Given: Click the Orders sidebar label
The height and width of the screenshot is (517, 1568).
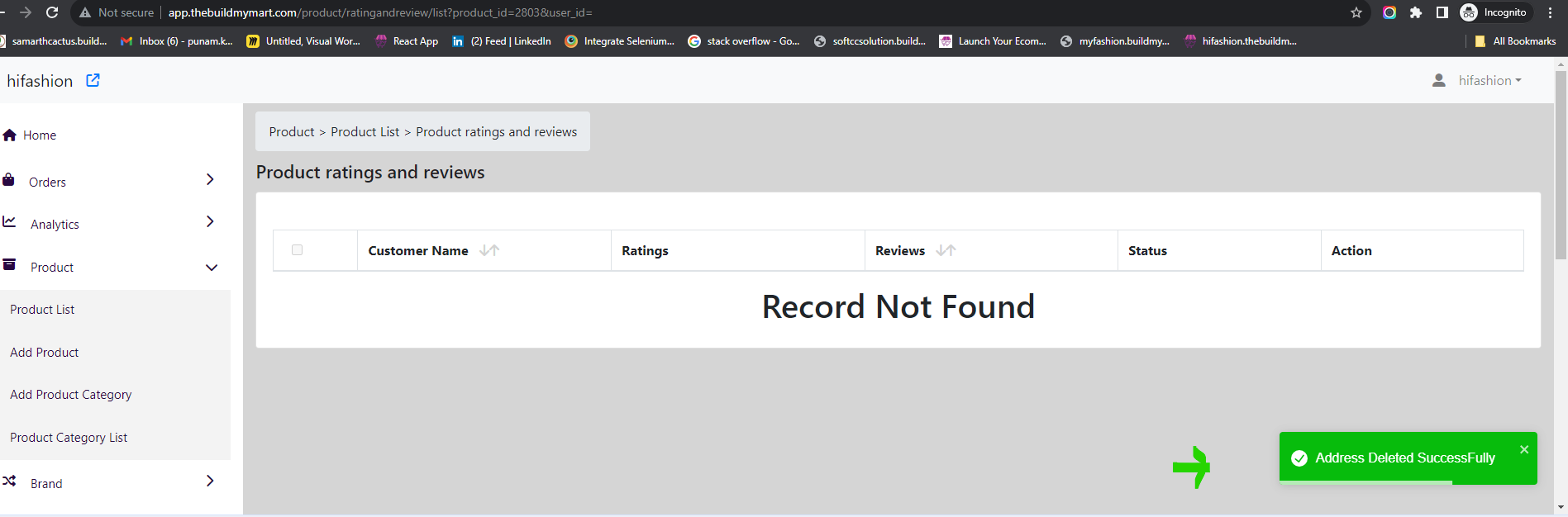Looking at the screenshot, I should [x=47, y=183].
